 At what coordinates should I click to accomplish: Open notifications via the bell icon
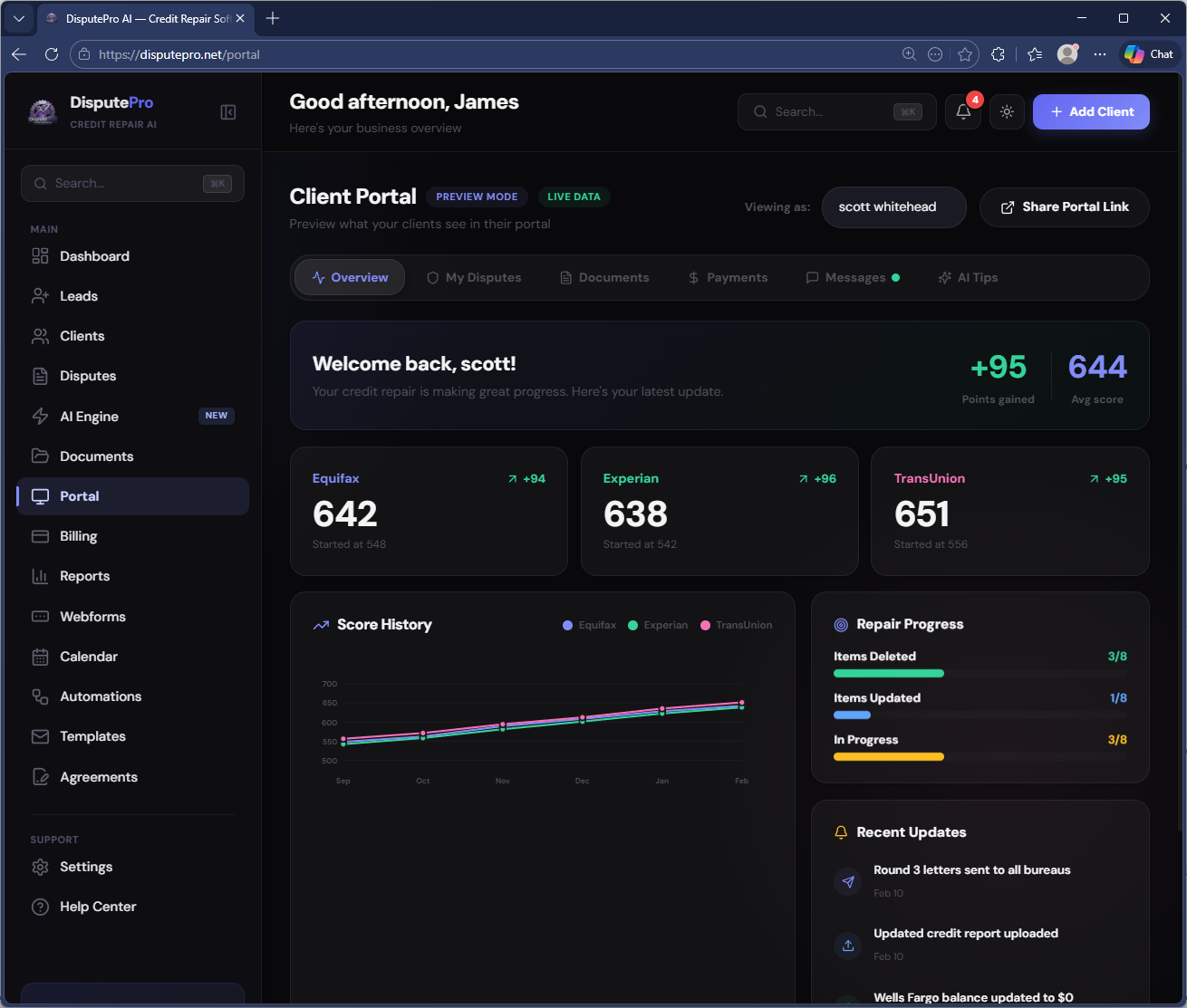(x=962, y=110)
